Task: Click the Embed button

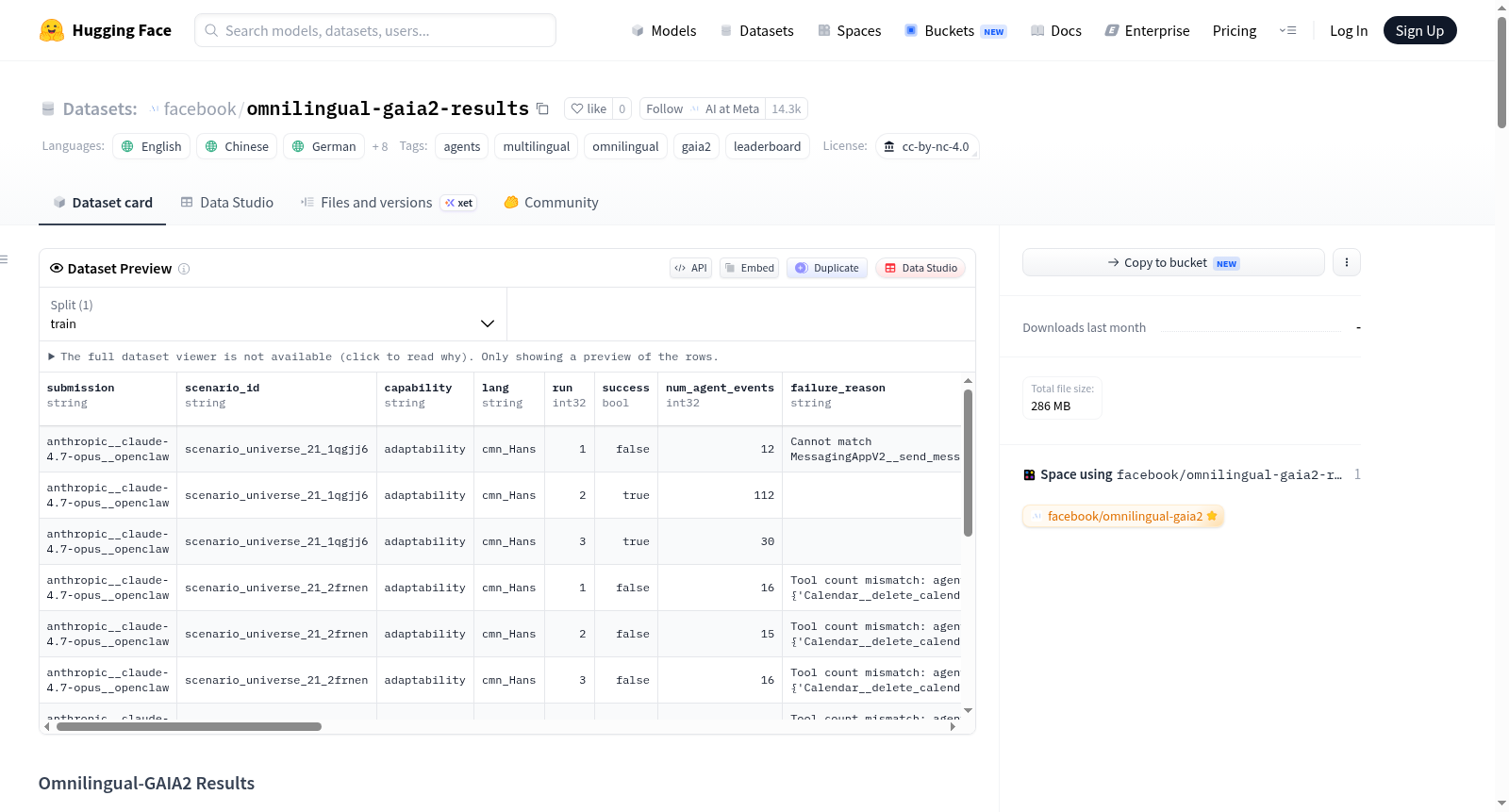Action: (x=749, y=268)
